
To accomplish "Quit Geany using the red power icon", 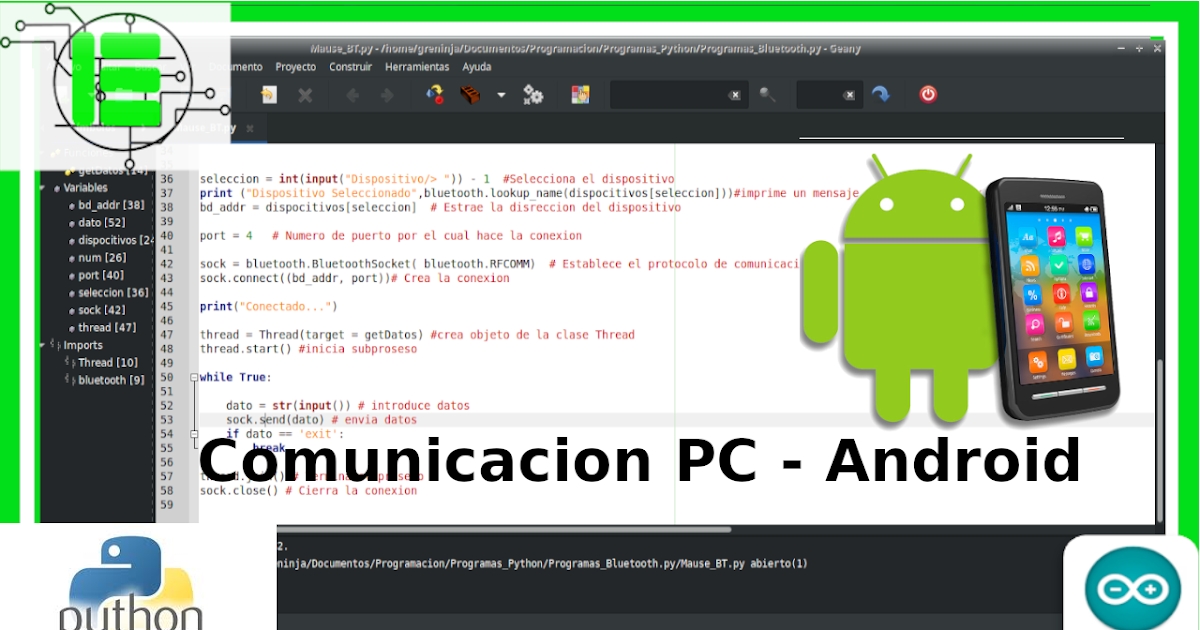I will (x=927, y=95).
